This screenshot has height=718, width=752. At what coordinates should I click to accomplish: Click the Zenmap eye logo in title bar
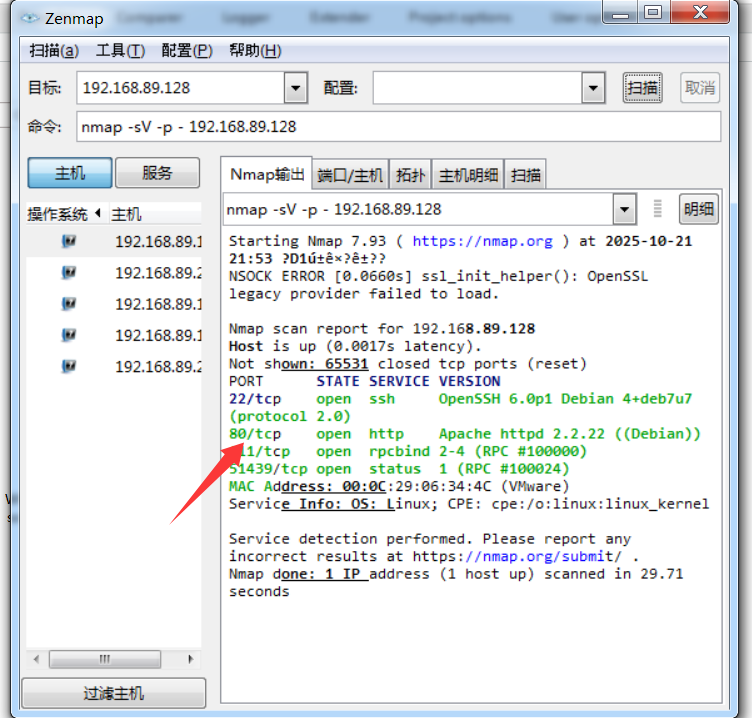(30, 18)
